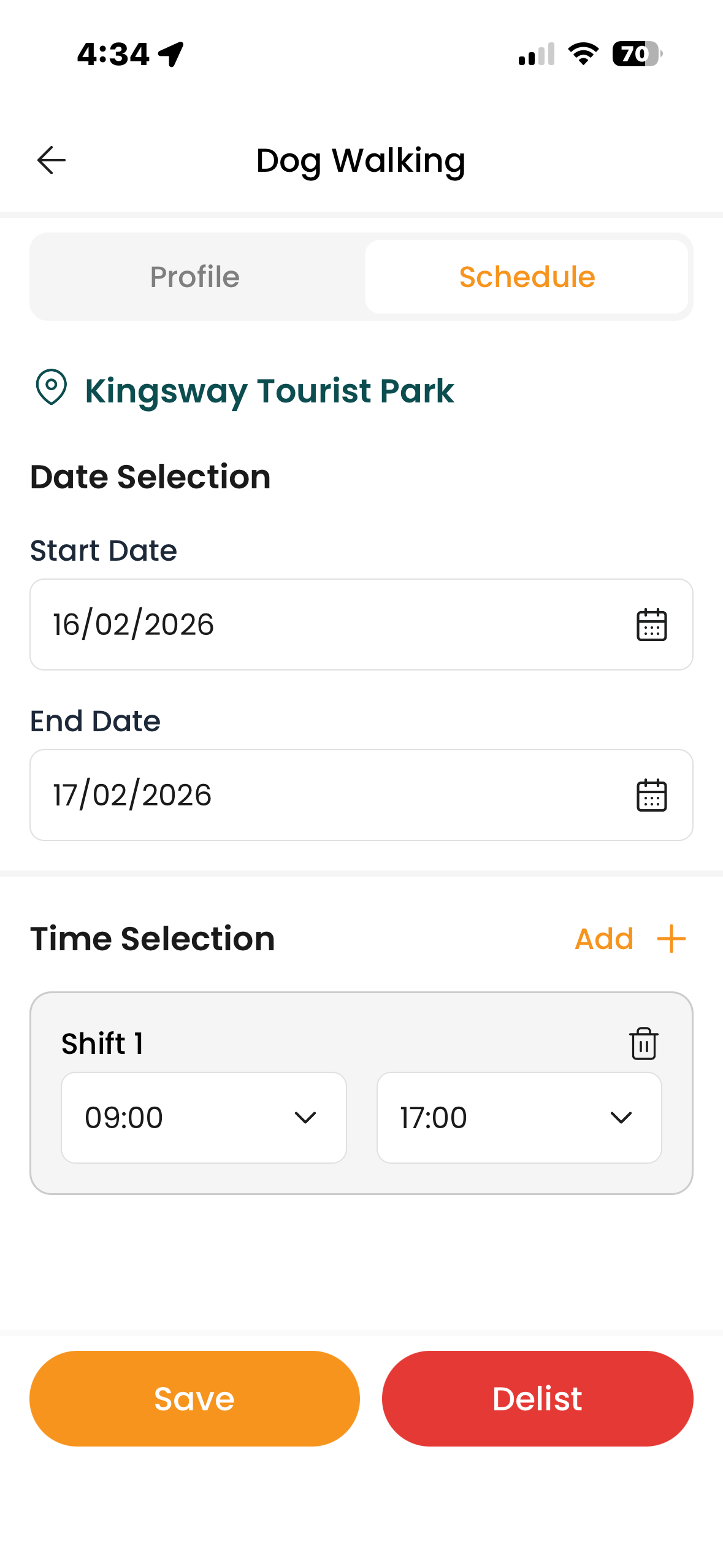Viewport: 723px width, 1568px height.
Task: Select the Schedule tab
Action: (x=527, y=277)
